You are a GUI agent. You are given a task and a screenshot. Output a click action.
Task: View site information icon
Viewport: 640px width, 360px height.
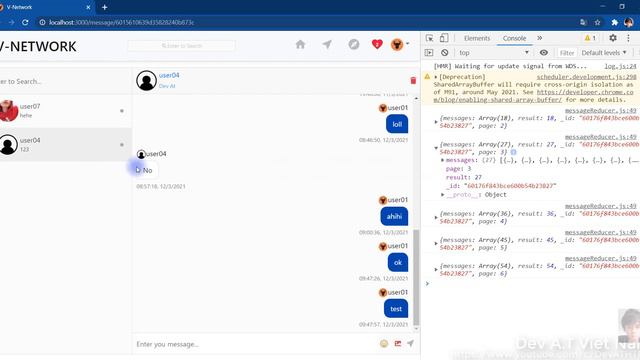tap(42, 22)
